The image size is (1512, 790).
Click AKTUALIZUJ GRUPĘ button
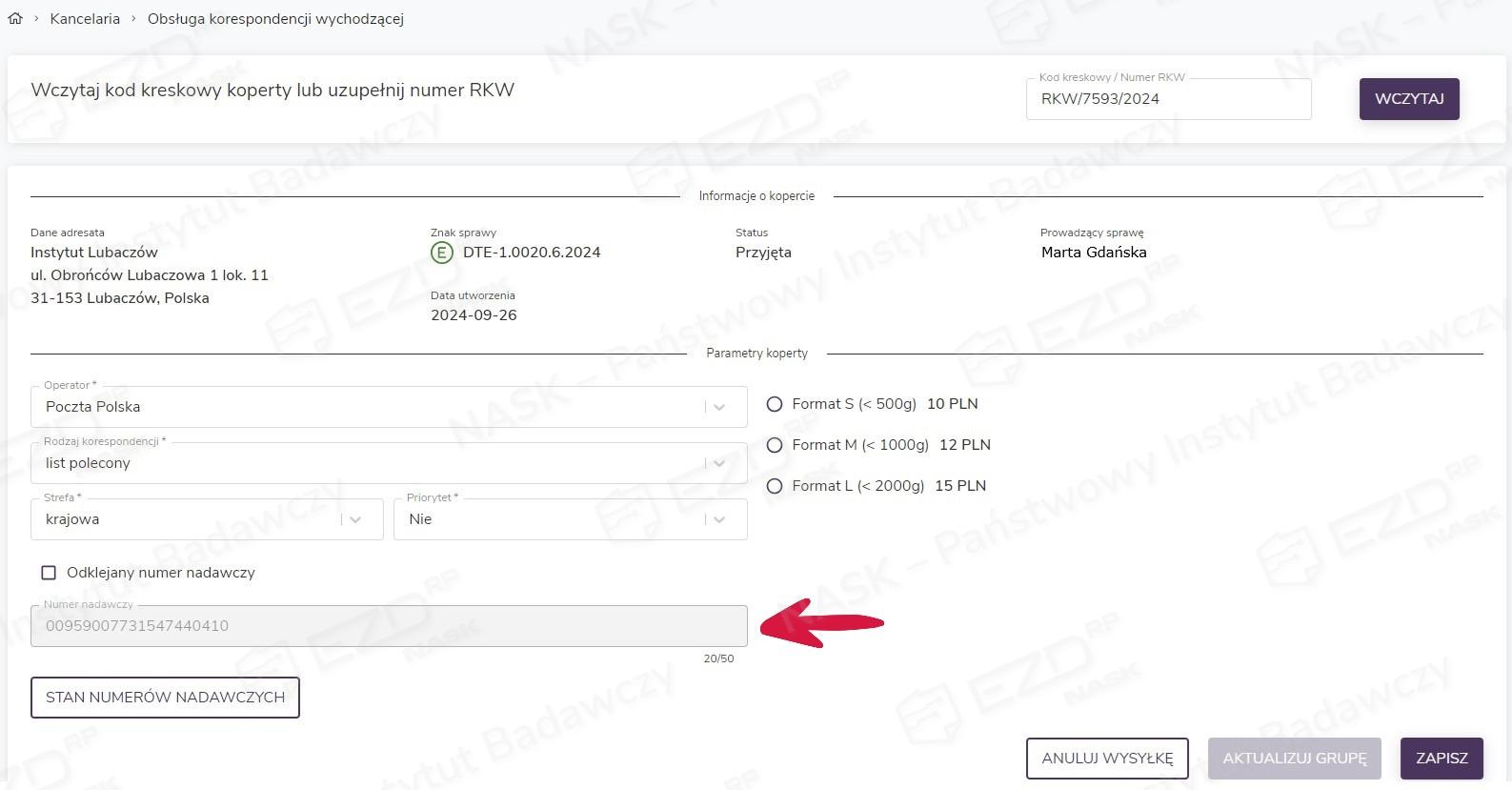coord(1294,759)
